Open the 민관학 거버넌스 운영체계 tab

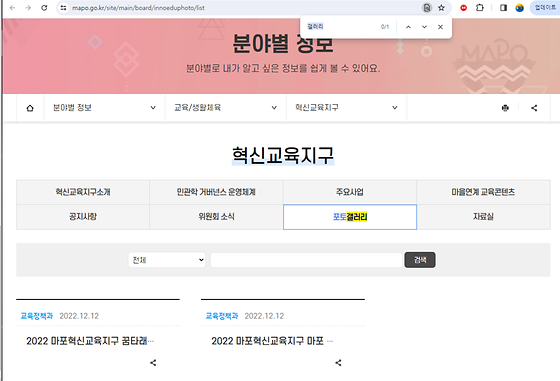[216, 192]
